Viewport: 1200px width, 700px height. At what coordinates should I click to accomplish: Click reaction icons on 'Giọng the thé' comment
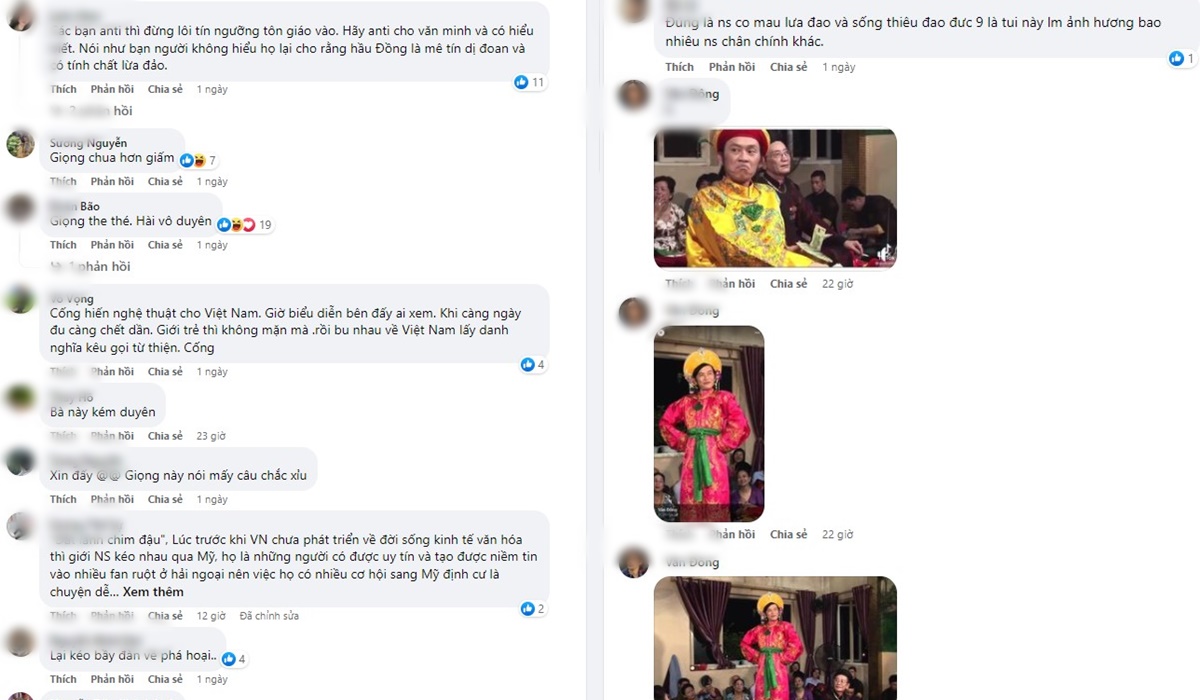235,224
